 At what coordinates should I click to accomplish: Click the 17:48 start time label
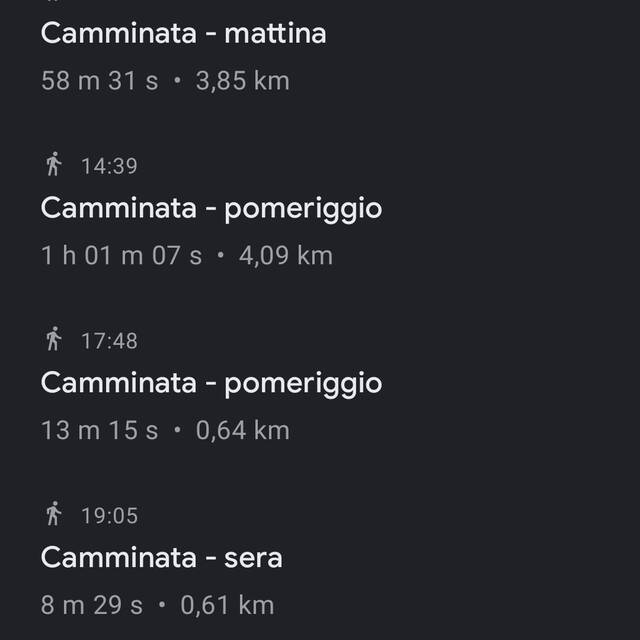click(109, 341)
